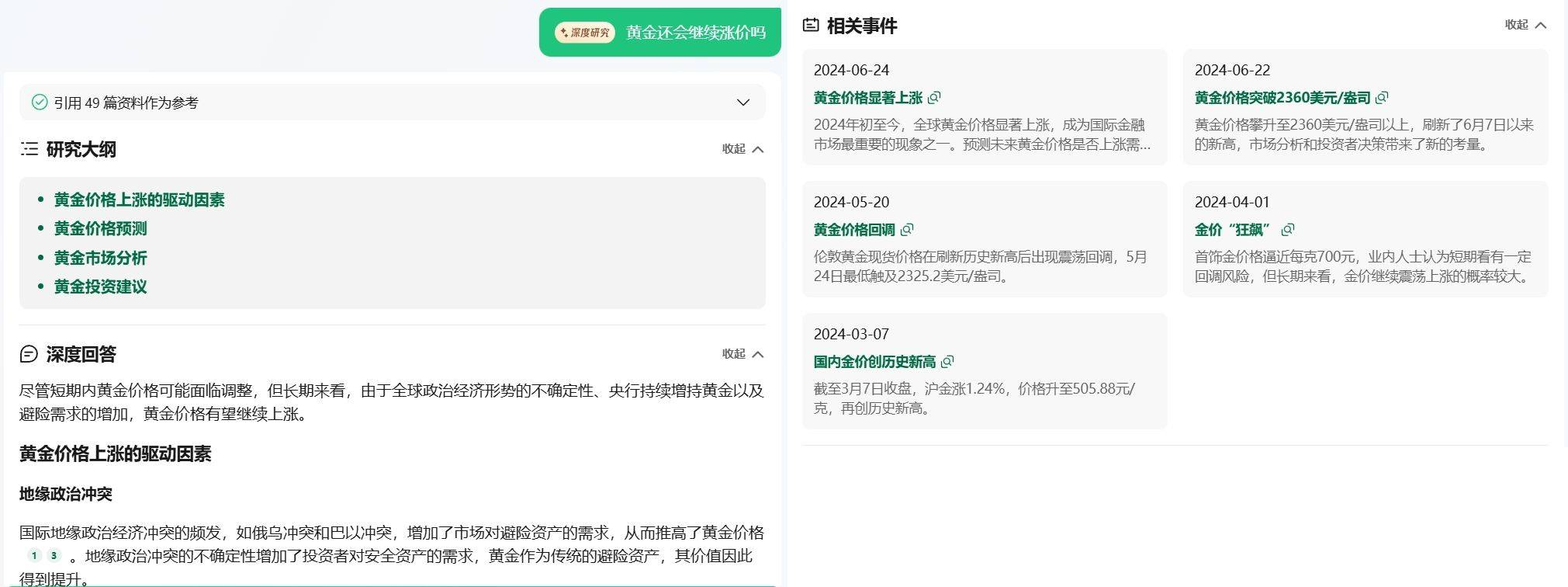Open event title 黄金价格显著上涨
Image resolution: width=1568 pixels, height=587 pixels.
867,98
